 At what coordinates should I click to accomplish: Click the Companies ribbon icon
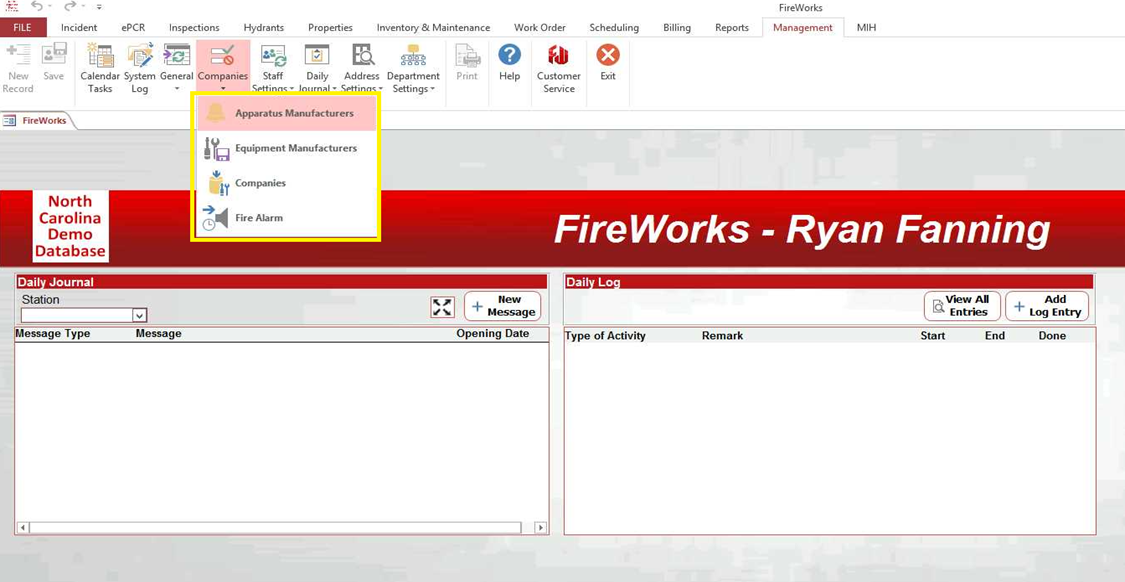pyautogui.click(x=223, y=67)
